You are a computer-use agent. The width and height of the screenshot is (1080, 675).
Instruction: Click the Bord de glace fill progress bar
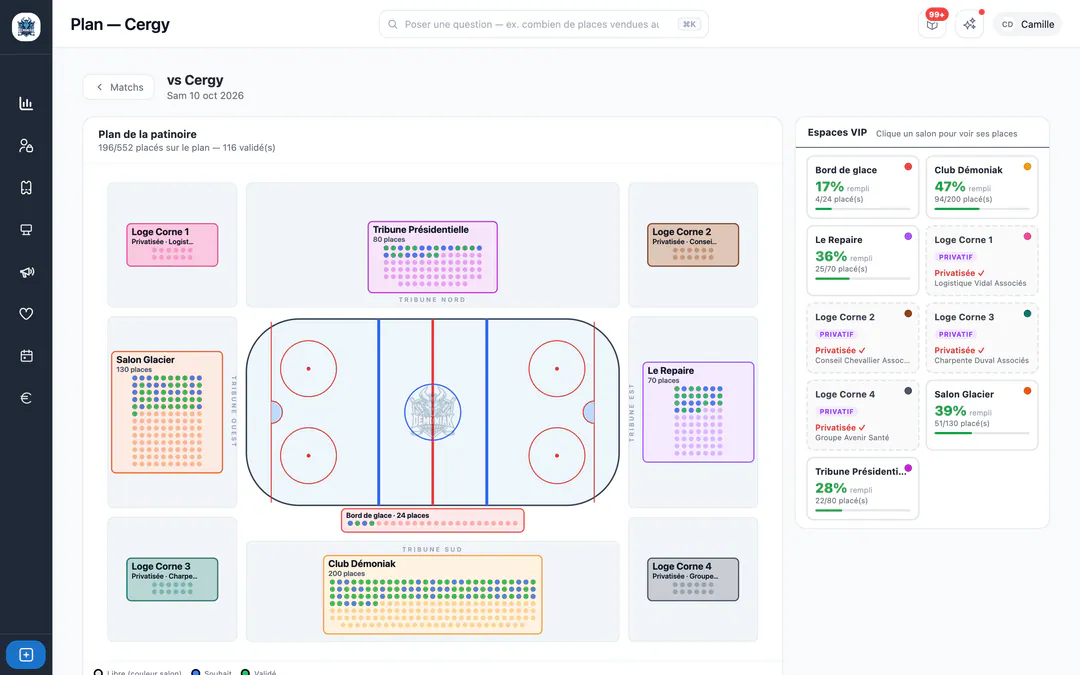(x=862, y=209)
